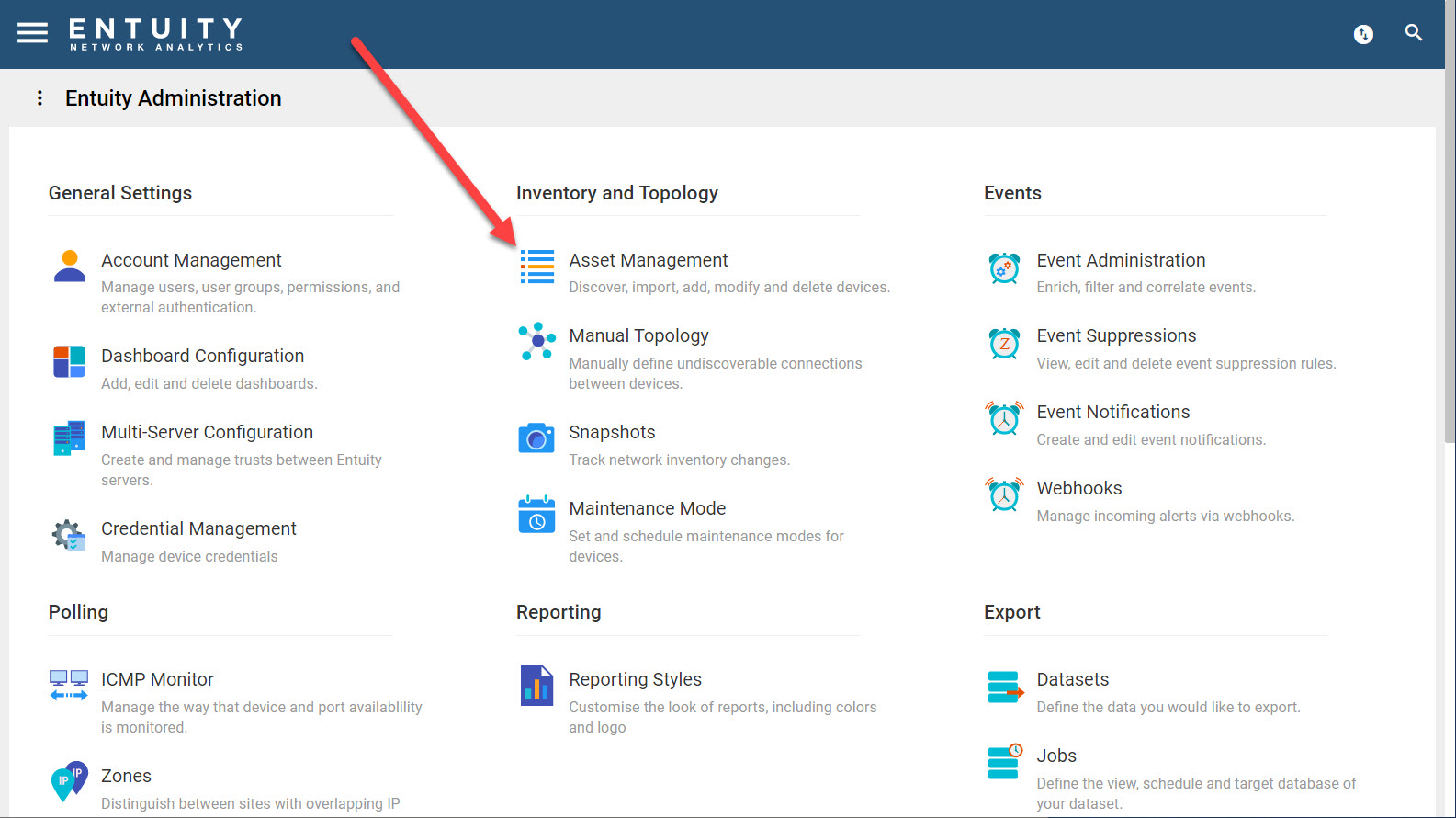
Task: Click 'Track network inventory changes.' description
Action: click(679, 460)
